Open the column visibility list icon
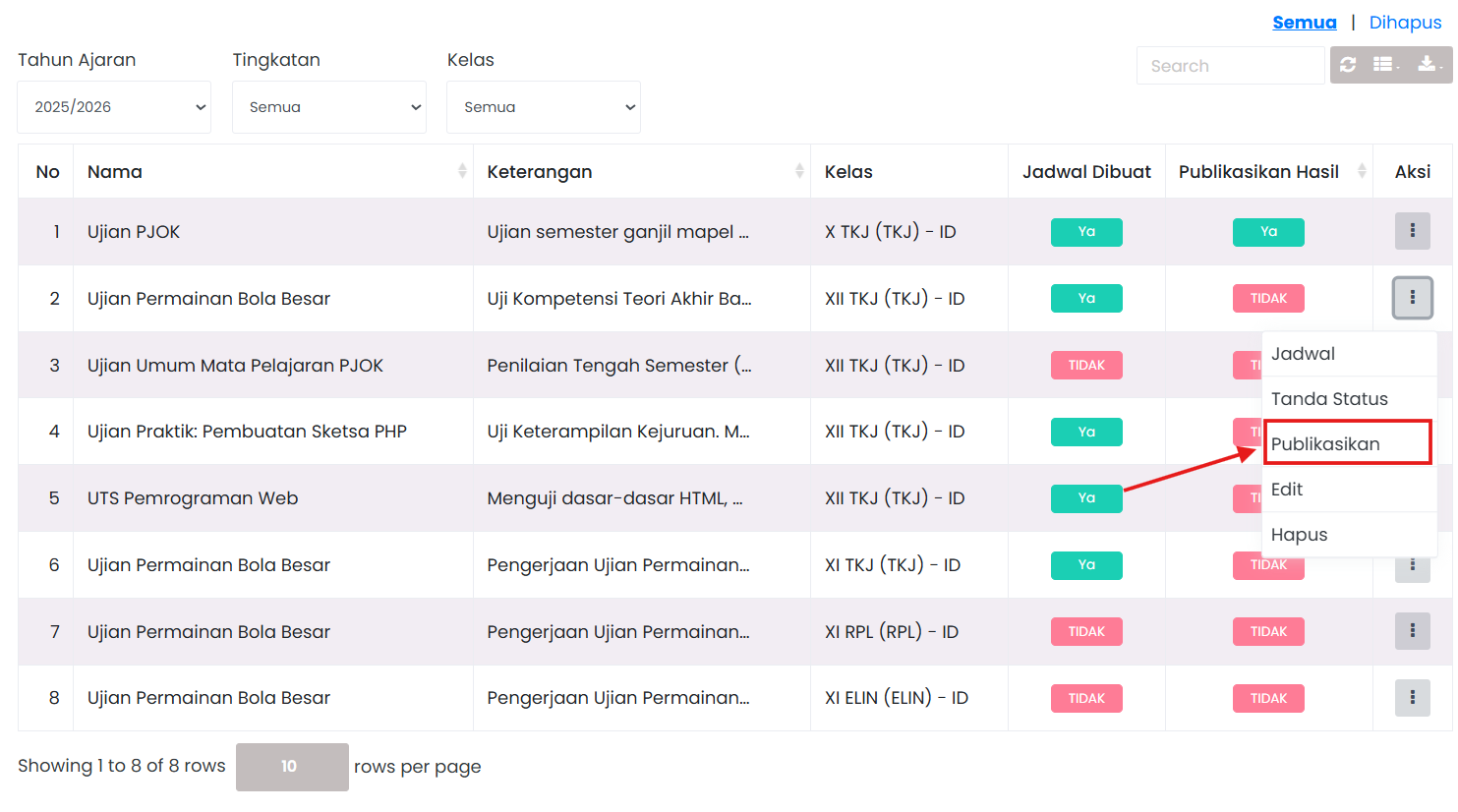This screenshot has height=812, width=1458. coord(1385,65)
